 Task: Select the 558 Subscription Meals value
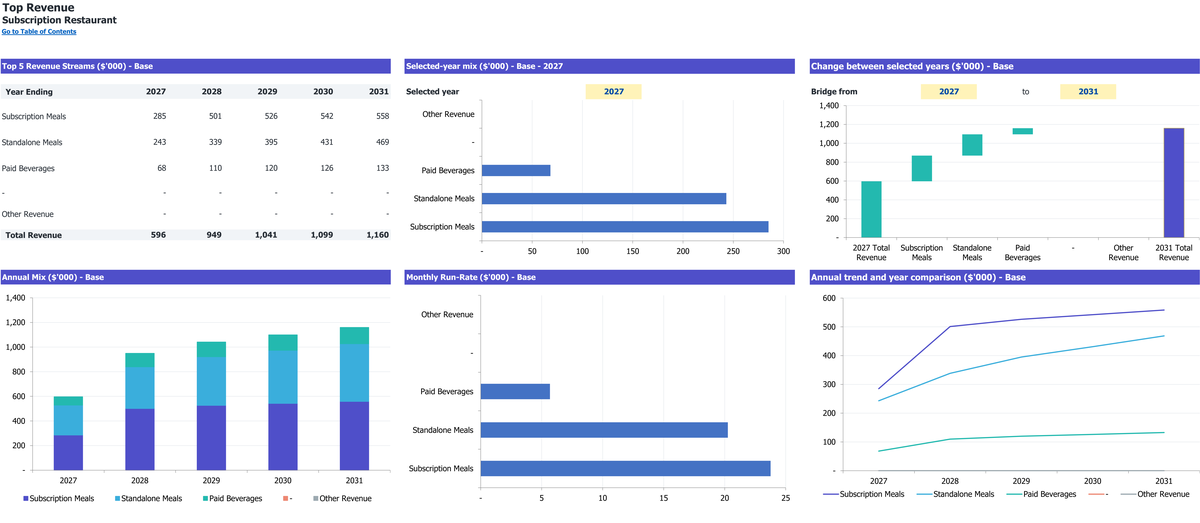pos(381,116)
